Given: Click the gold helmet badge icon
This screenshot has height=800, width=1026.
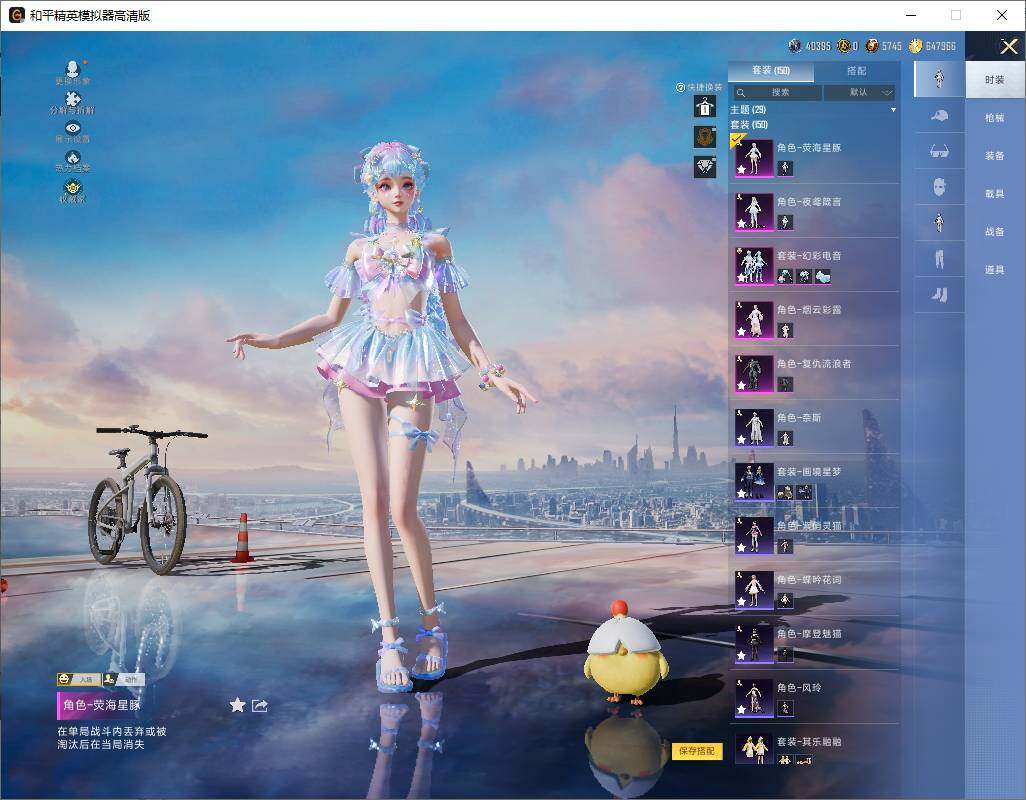Looking at the screenshot, I should [705, 137].
